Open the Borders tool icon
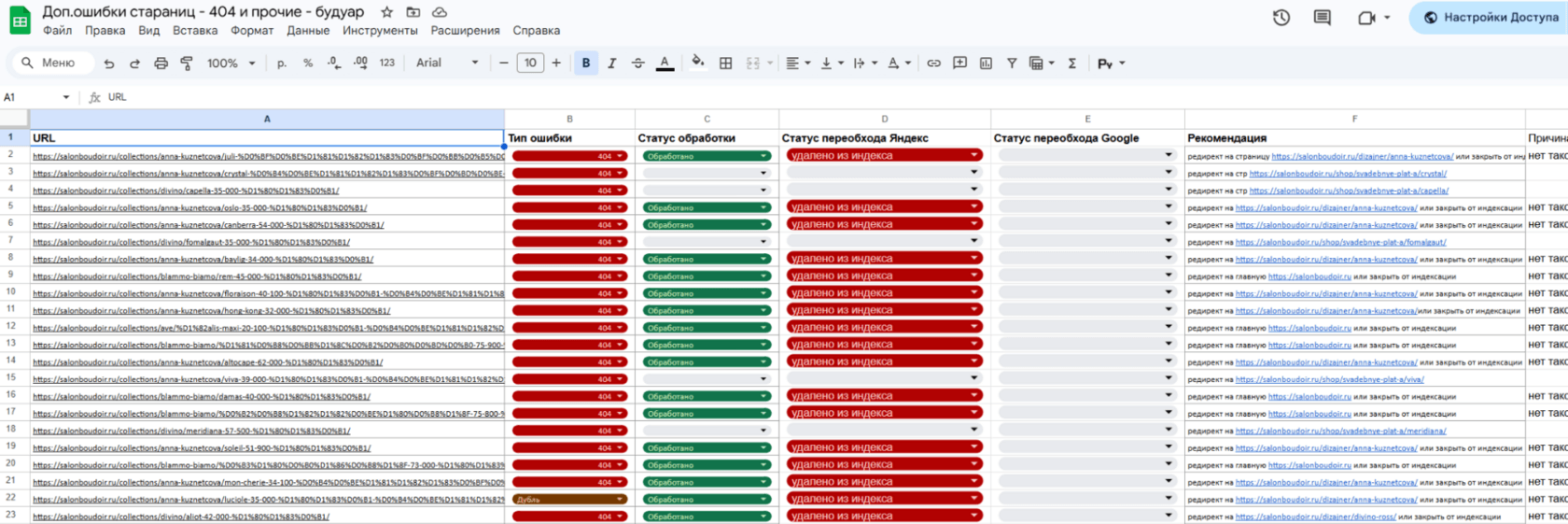The height and width of the screenshot is (524, 1568). click(725, 64)
